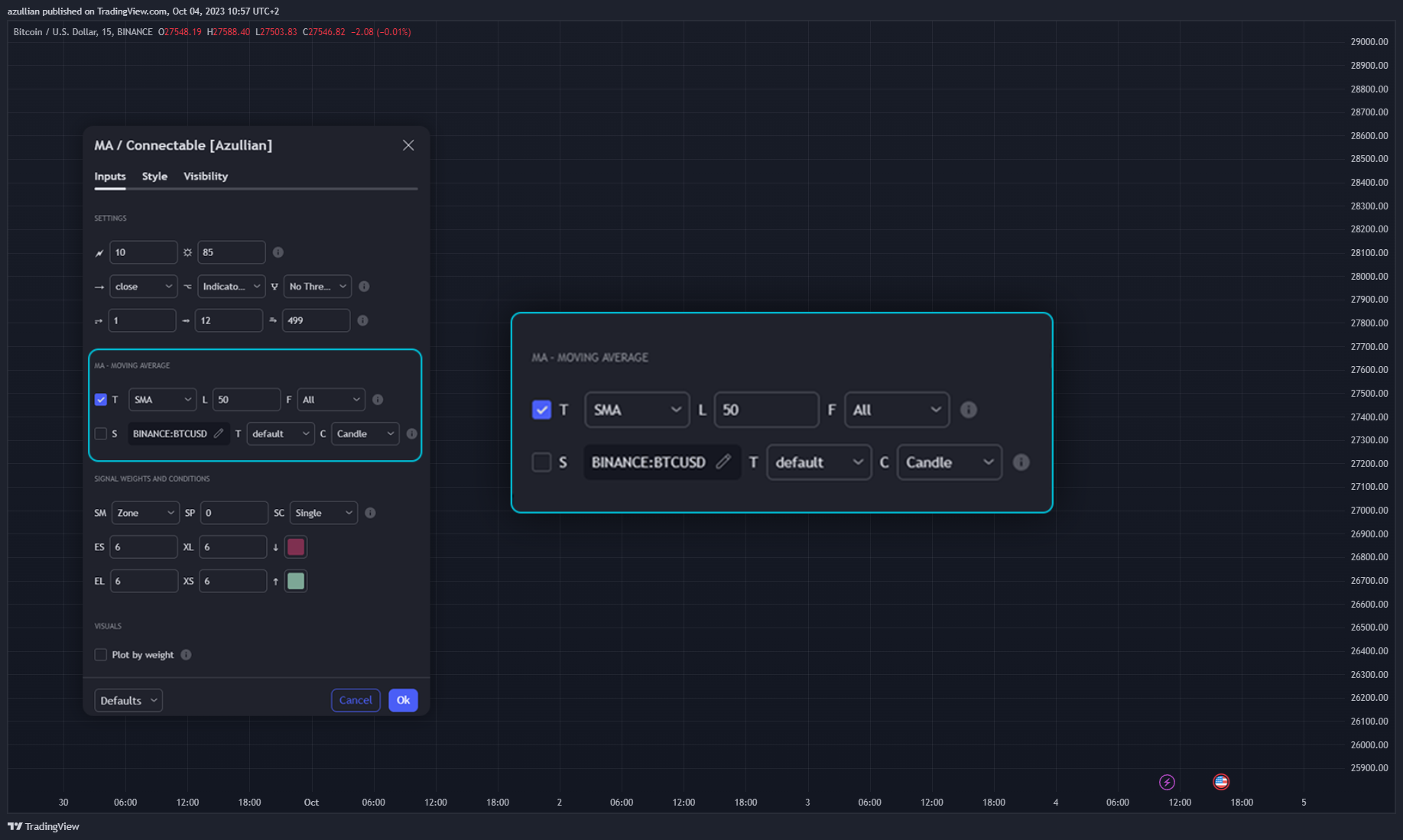Click the settings field containing 1
This screenshot has height=840, width=1403.
(x=142, y=320)
